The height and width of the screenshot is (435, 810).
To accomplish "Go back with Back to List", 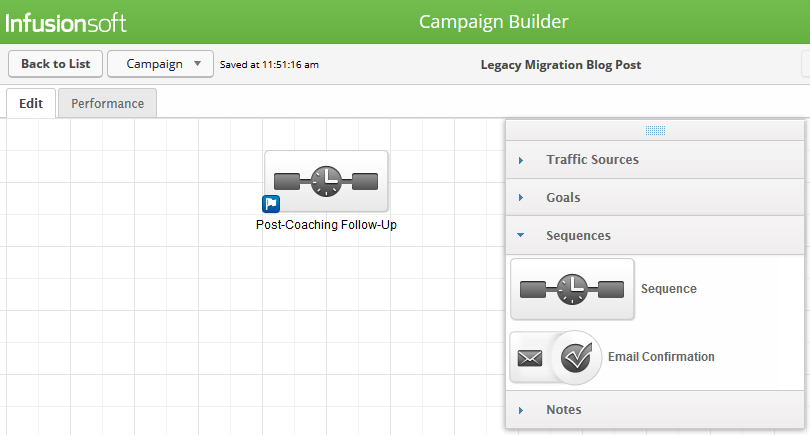I will [x=55, y=64].
